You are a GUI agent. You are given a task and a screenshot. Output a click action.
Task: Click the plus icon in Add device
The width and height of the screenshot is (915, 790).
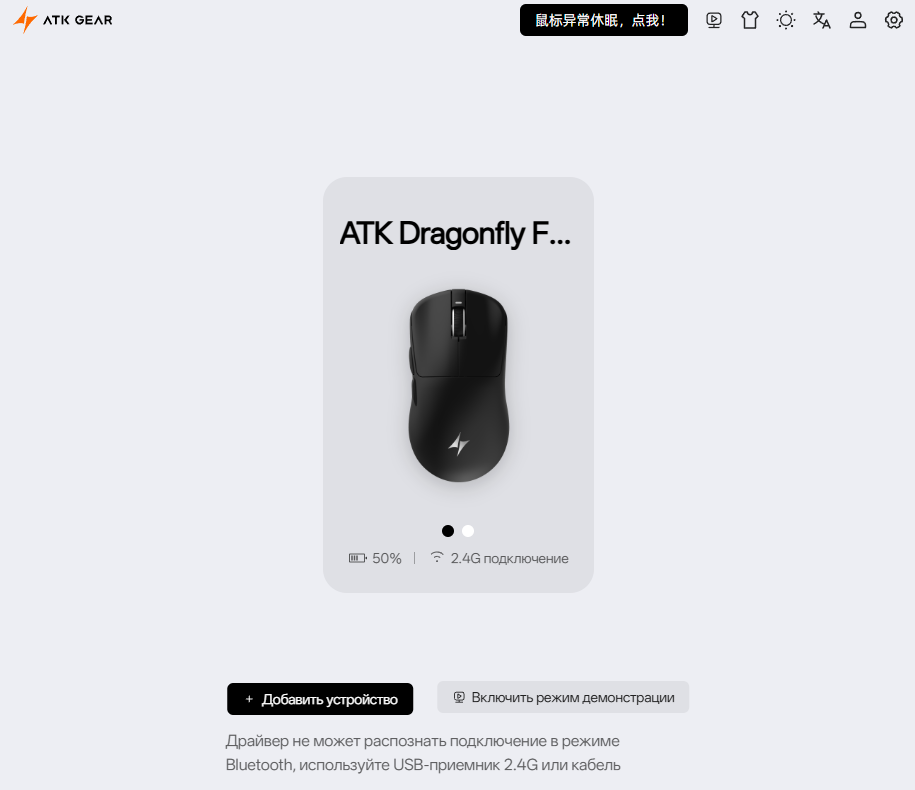[x=249, y=699]
